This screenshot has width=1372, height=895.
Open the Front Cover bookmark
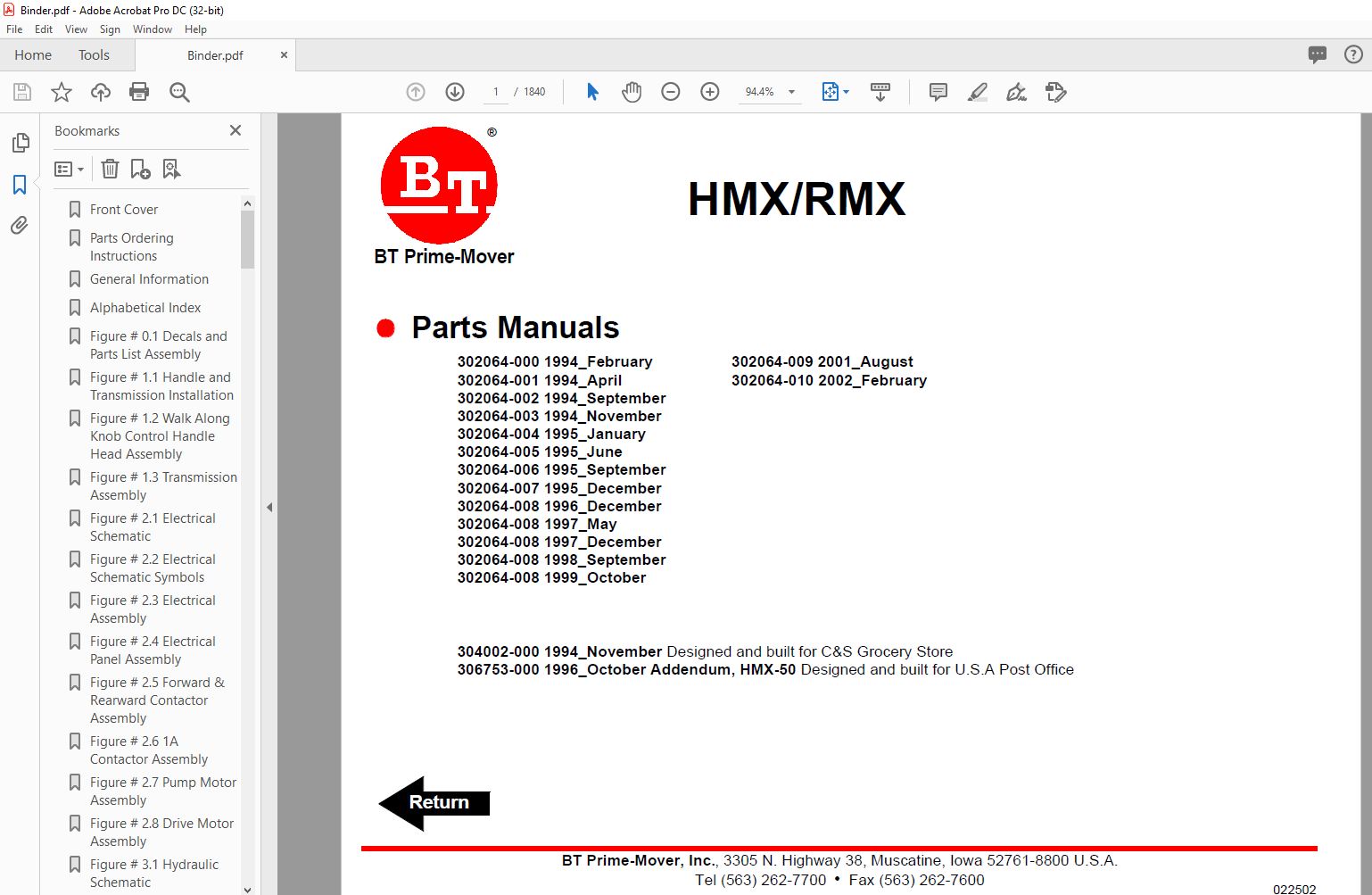[x=124, y=210]
